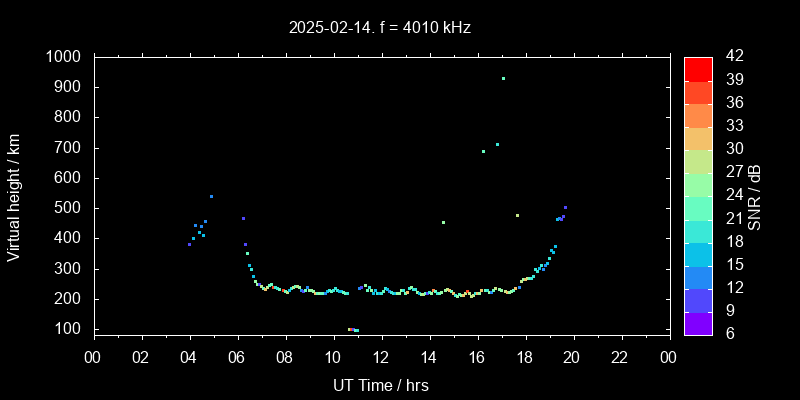Viewport: 800px width, 400px height.
Task: Select the 'UT Time / hrs' axis label
Action: tap(380, 385)
